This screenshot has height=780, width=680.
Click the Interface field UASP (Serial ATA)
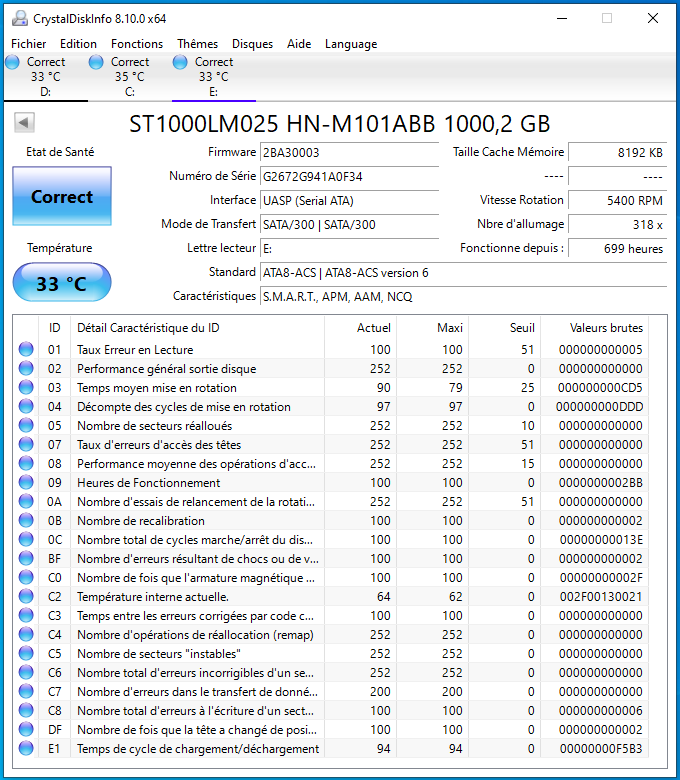click(x=349, y=200)
